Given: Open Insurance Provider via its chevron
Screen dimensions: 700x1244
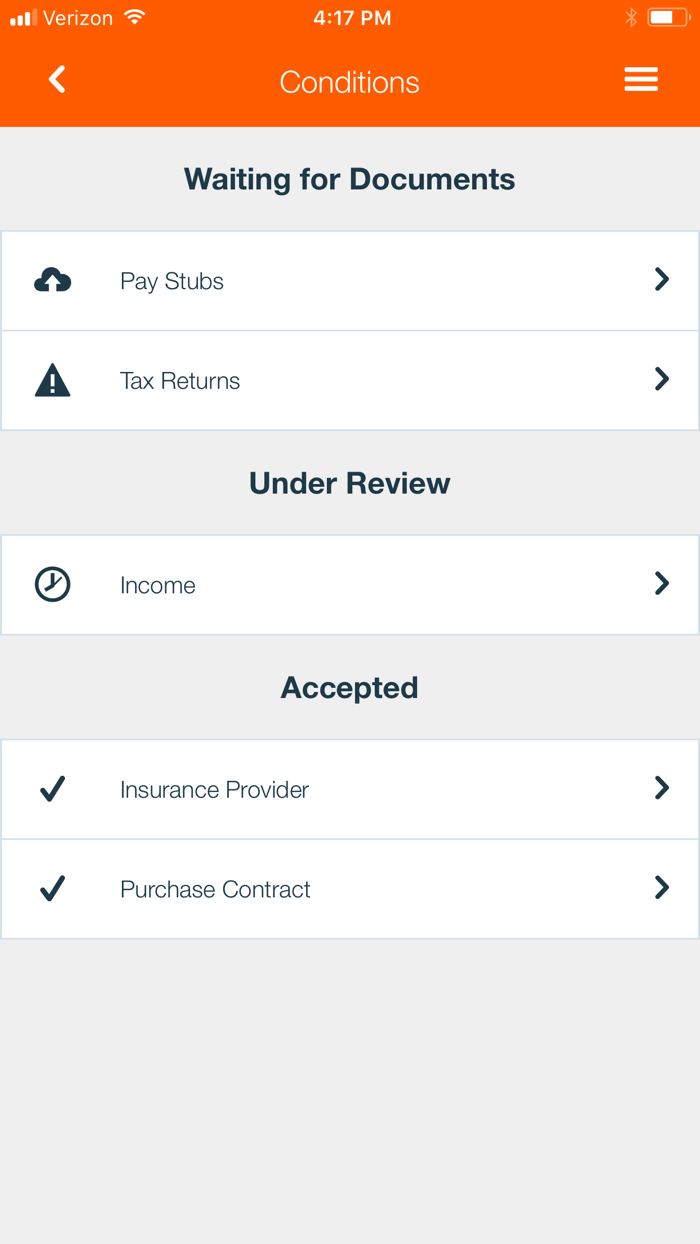Looking at the screenshot, I should [x=661, y=788].
